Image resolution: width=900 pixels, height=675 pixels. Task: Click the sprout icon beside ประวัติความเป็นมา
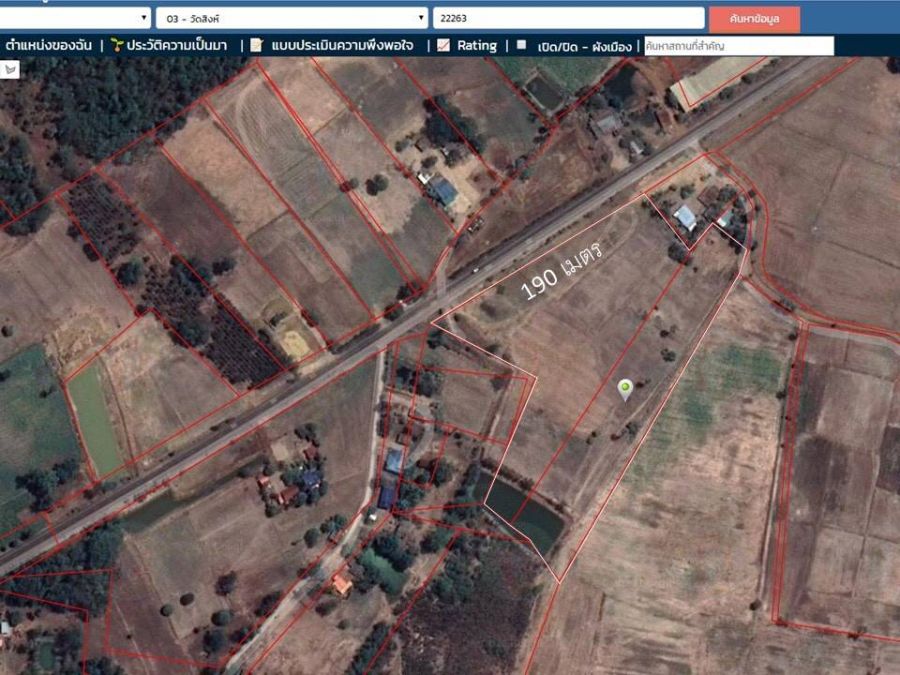(117, 45)
